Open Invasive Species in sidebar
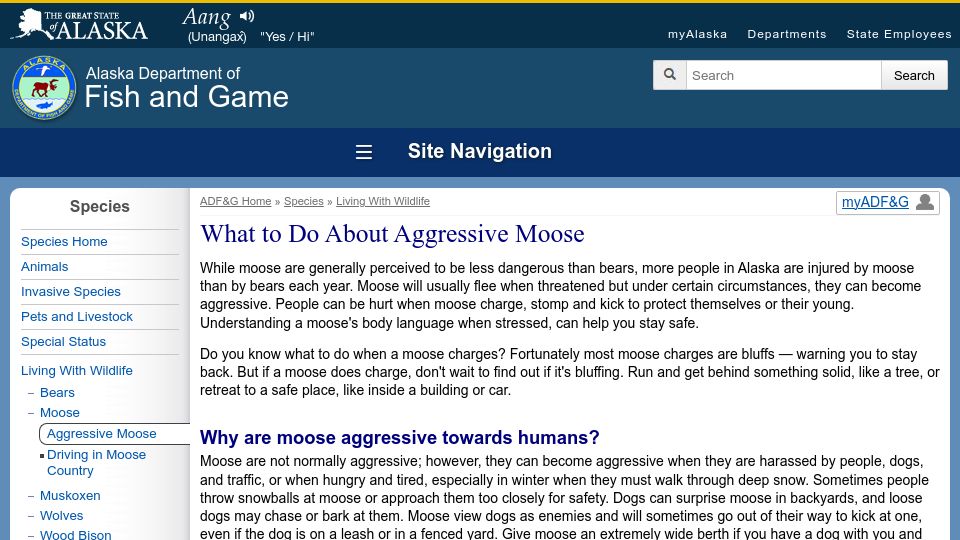 71,292
